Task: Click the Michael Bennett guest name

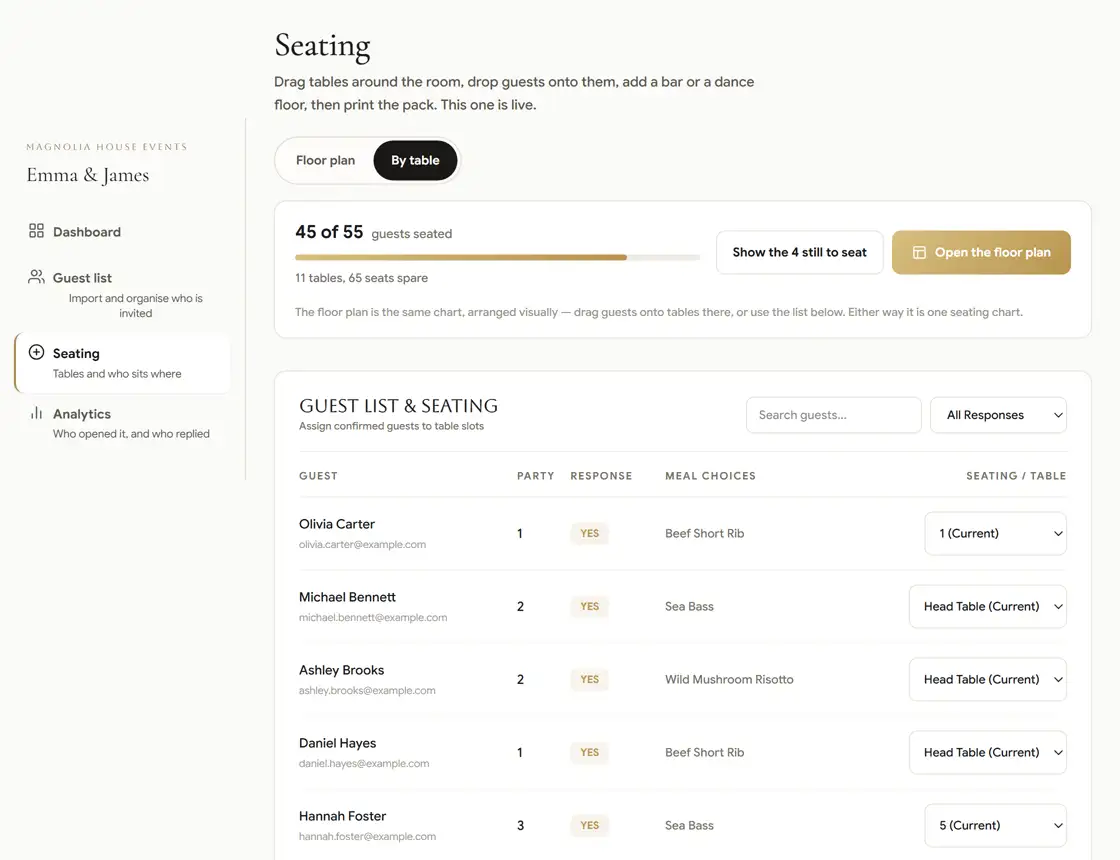Action: click(347, 596)
